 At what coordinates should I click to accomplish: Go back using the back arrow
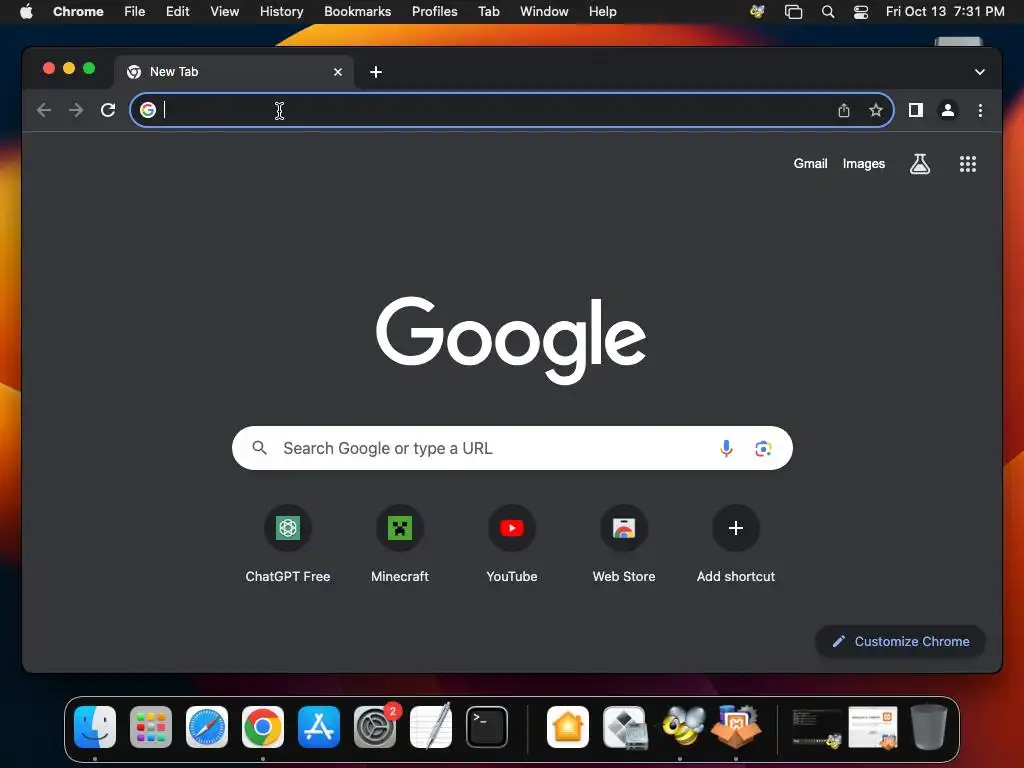[44, 110]
